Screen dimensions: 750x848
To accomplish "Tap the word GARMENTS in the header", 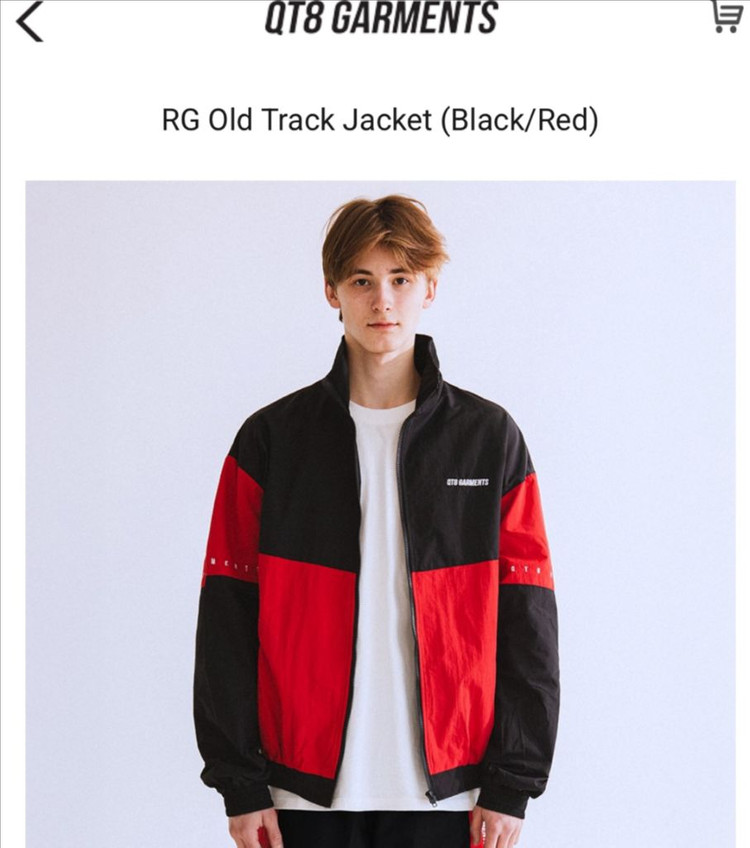I will point(414,17).
